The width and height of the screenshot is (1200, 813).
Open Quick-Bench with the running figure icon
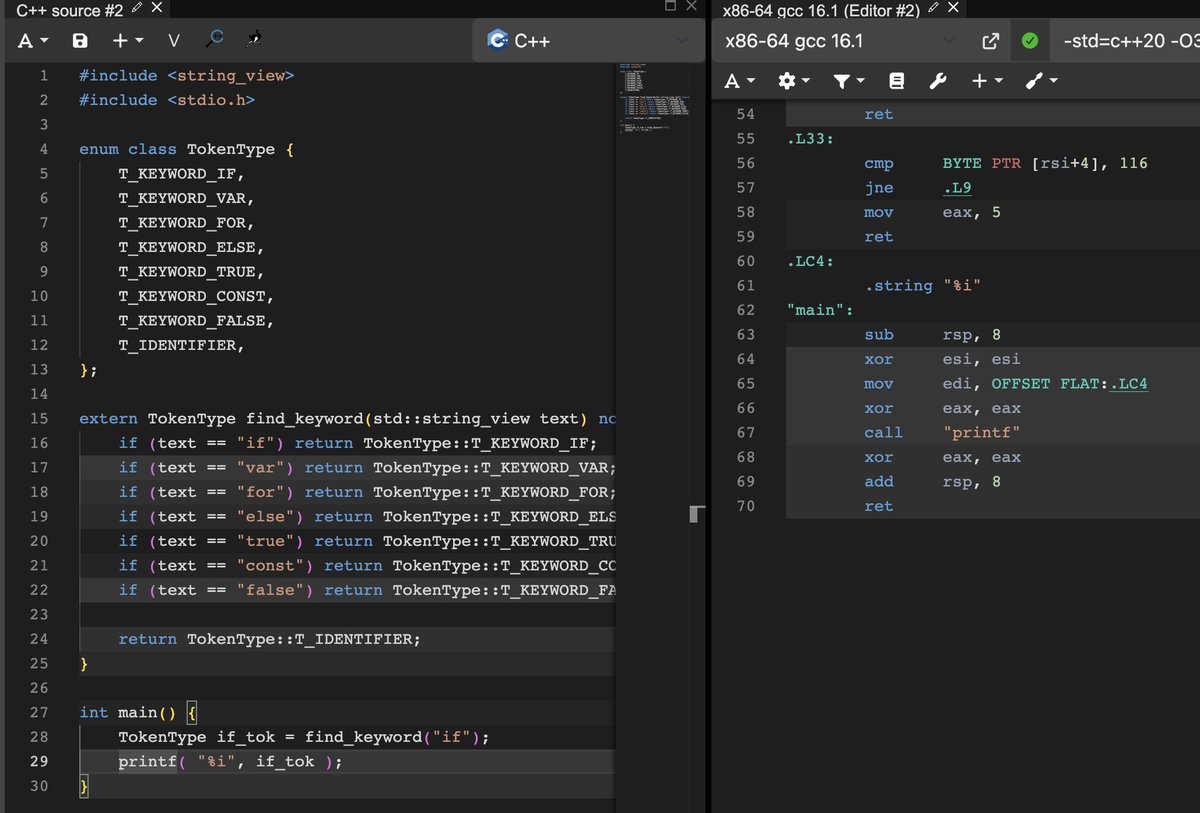255,40
